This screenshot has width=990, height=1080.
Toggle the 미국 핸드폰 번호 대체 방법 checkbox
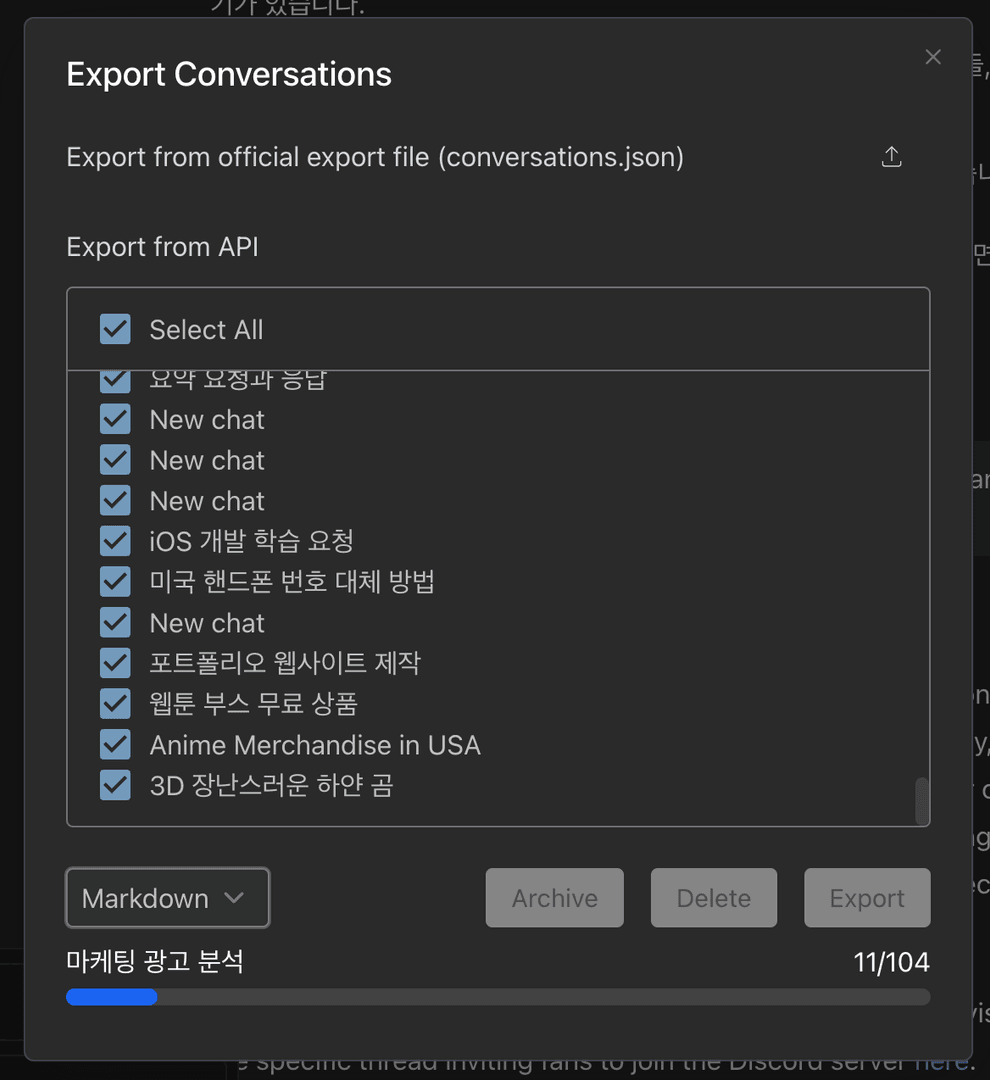(115, 581)
